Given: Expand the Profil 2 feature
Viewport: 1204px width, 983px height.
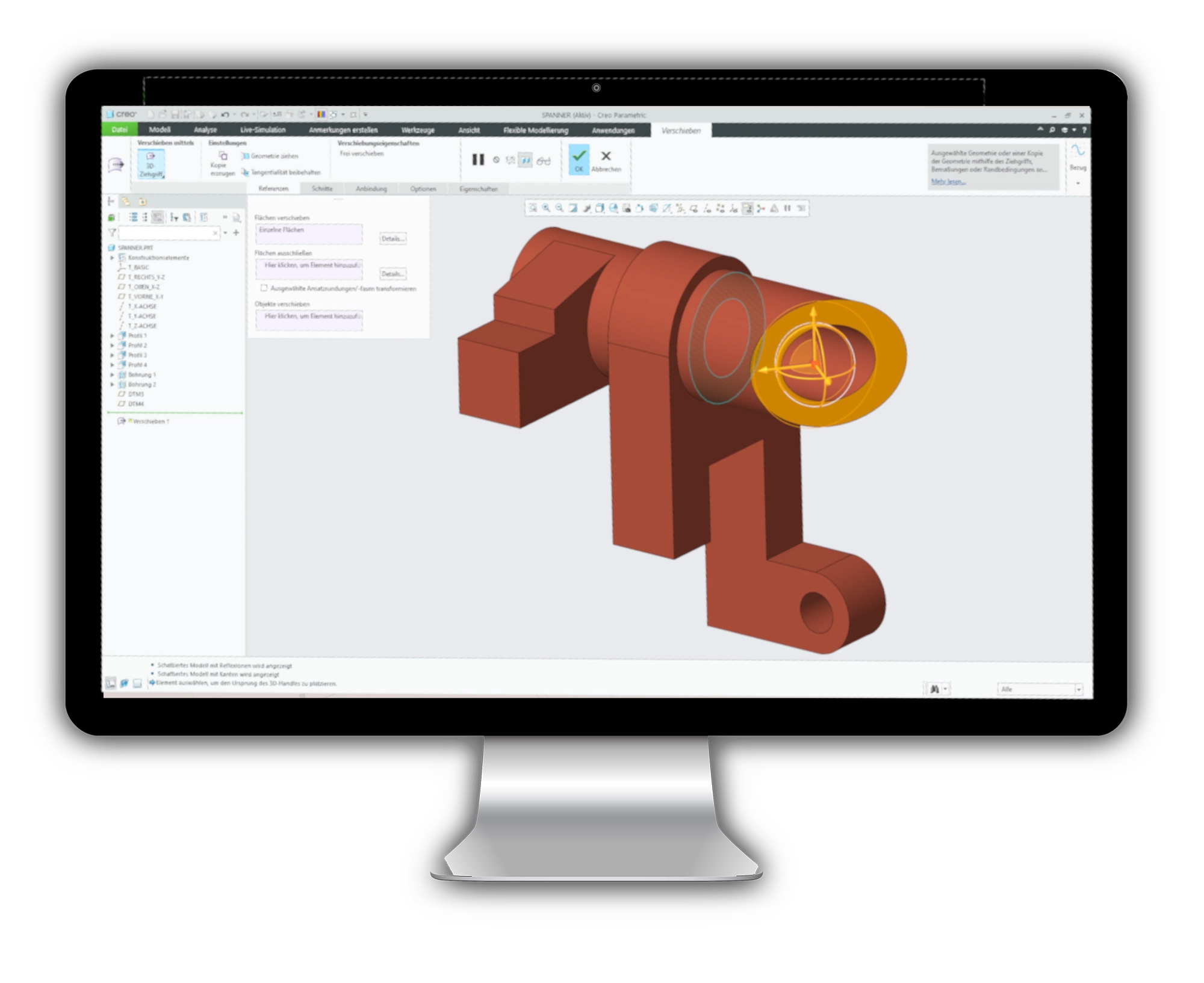Looking at the screenshot, I should pyautogui.click(x=112, y=346).
